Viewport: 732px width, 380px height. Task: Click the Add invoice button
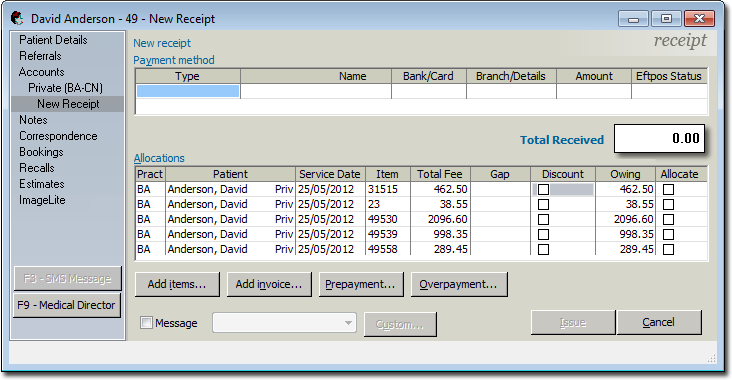coord(269,284)
